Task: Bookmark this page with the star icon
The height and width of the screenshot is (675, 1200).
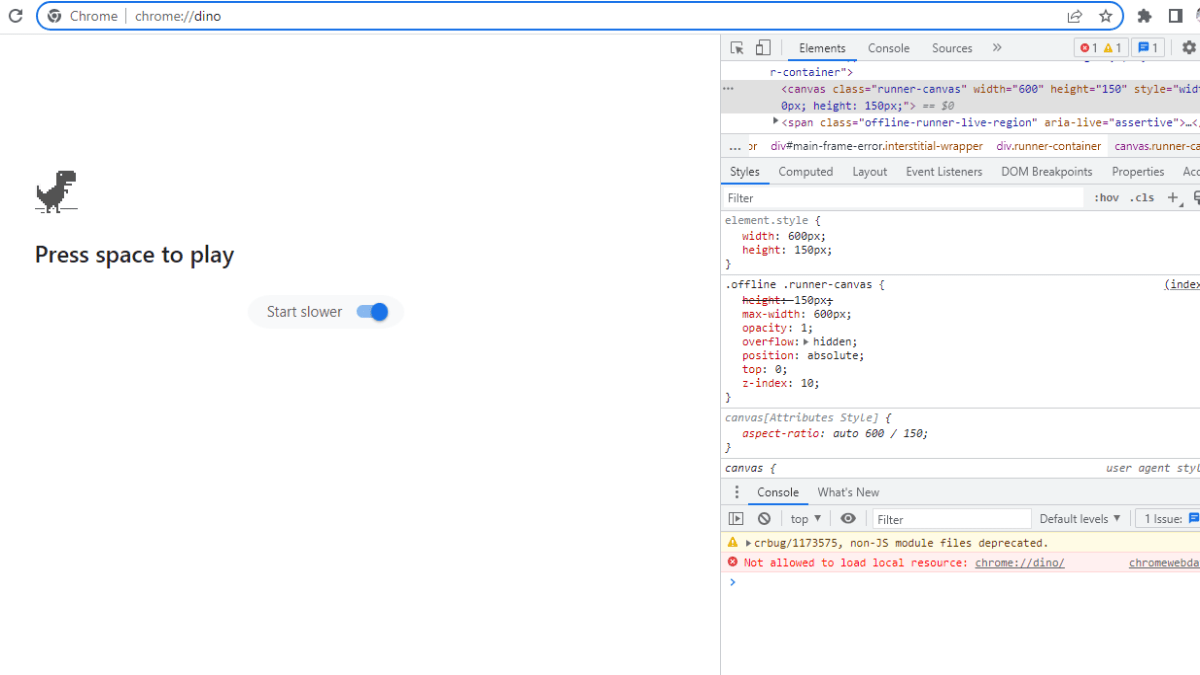Action: (1105, 16)
